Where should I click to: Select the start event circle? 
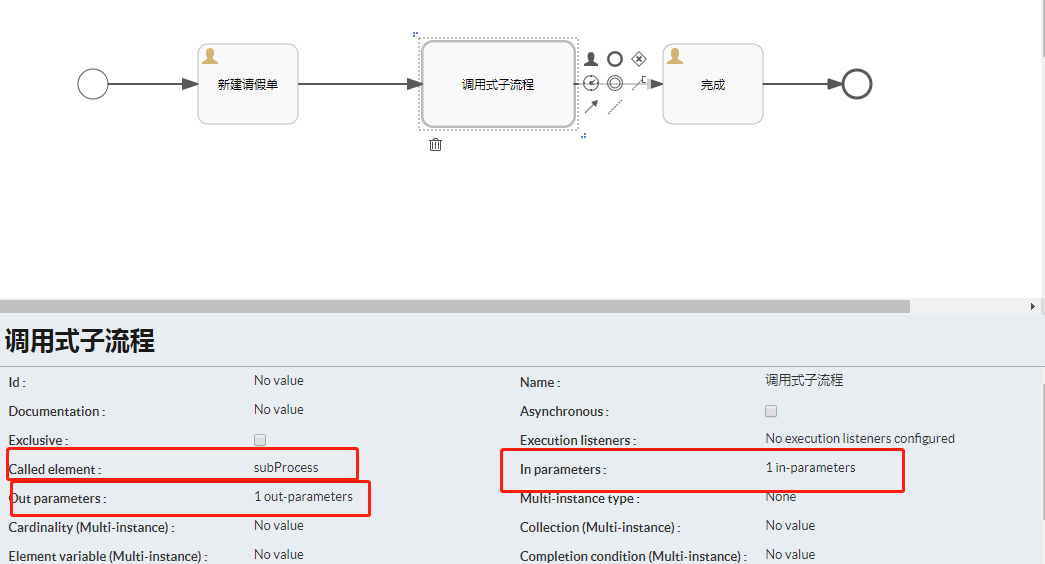93,84
